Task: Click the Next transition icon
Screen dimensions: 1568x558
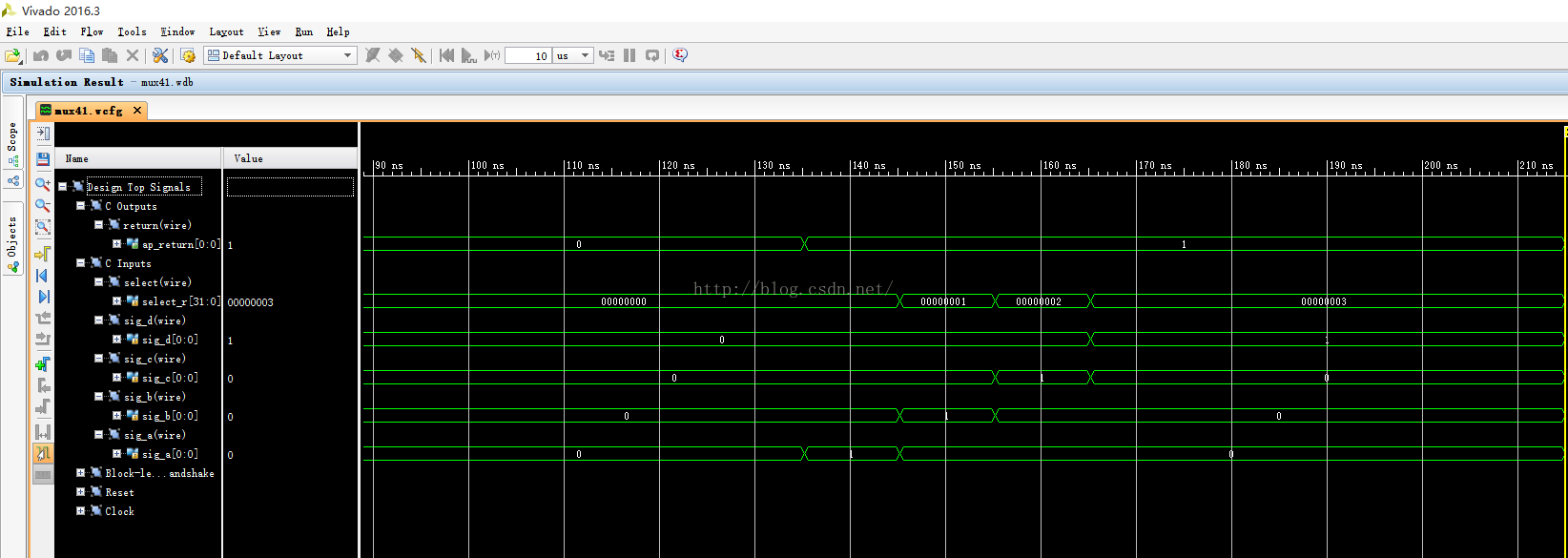Action: [43, 340]
